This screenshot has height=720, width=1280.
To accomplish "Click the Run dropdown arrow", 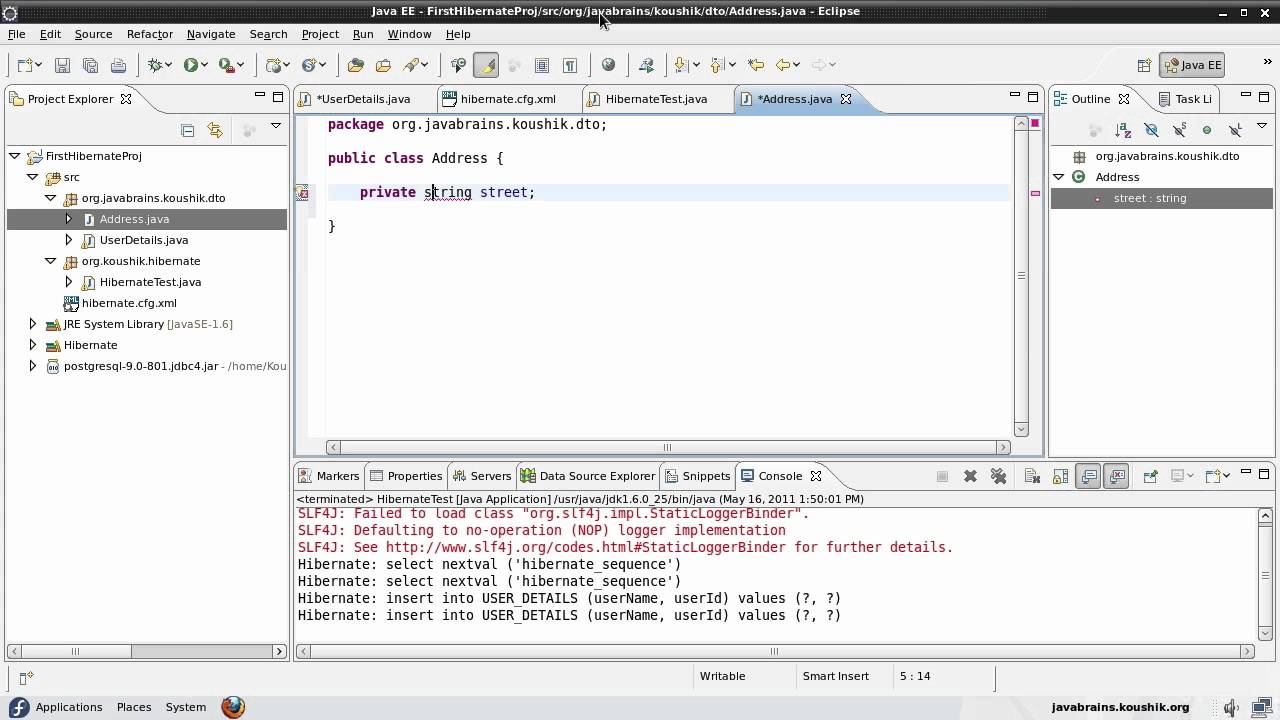I will click(x=205, y=65).
